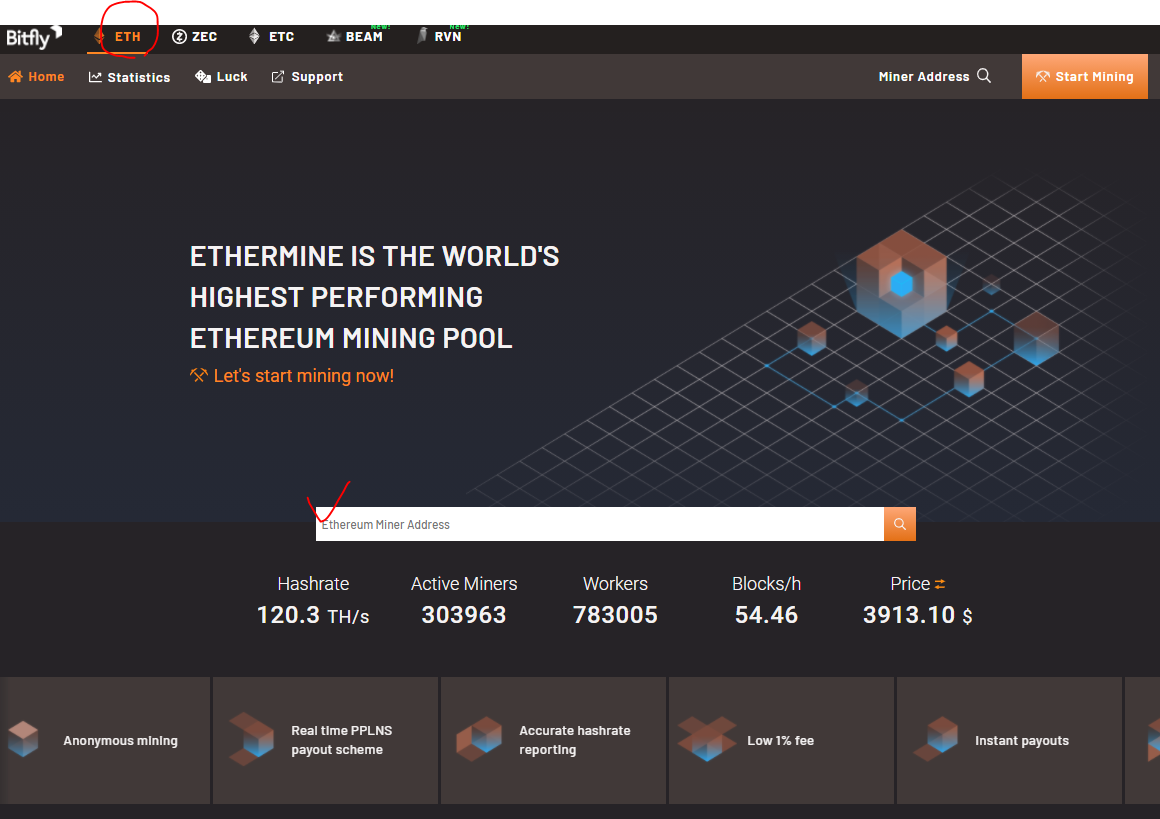This screenshot has width=1160, height=819.
Task: Click the Support external-link icon
Action: (277, 77)
